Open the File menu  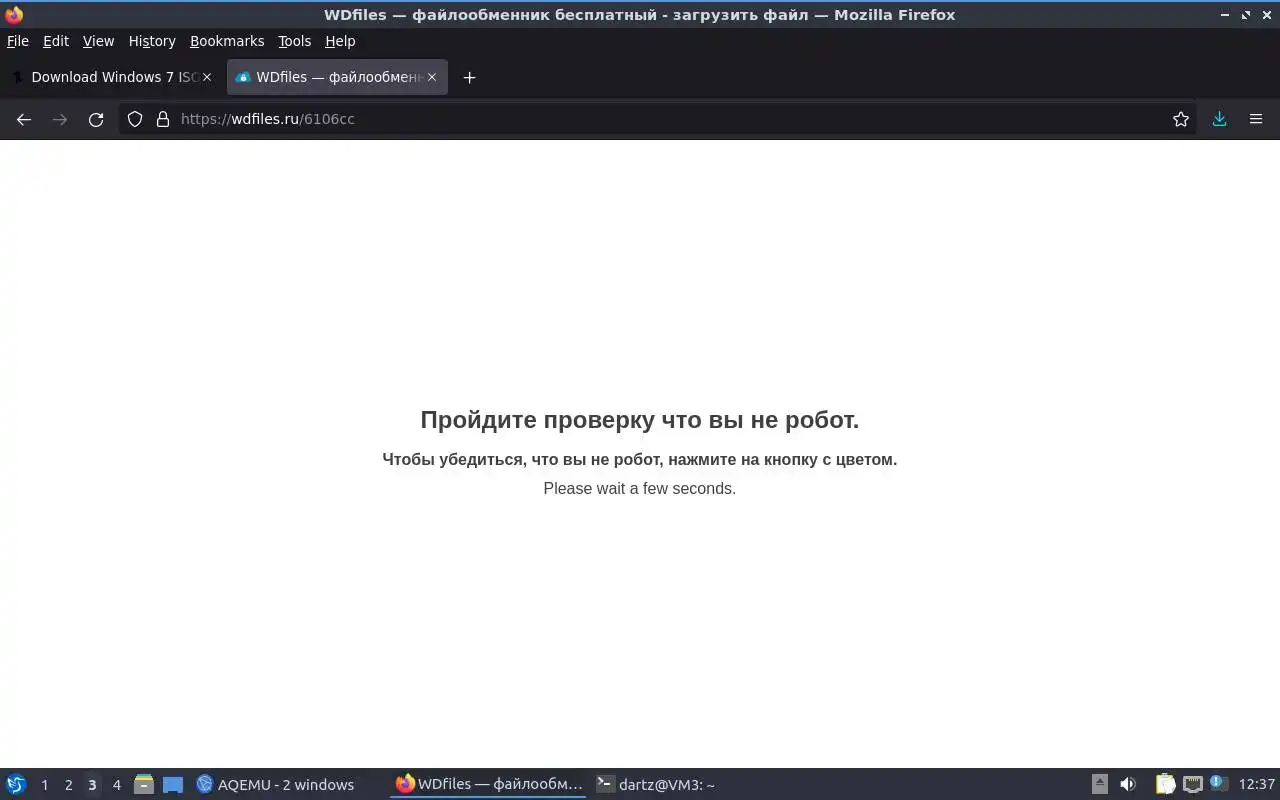coord(18,41)
